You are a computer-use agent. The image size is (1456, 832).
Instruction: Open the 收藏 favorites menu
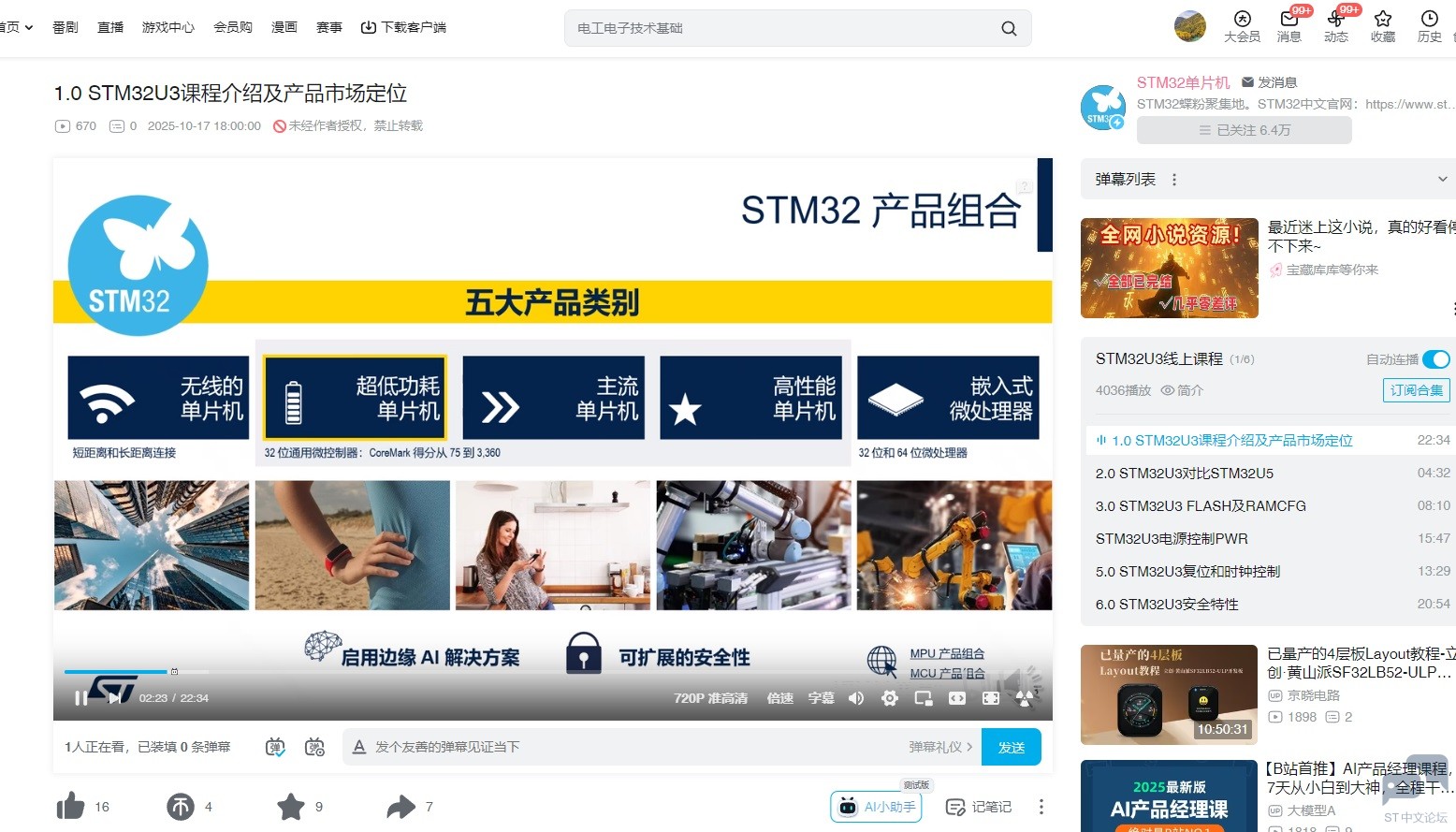click(x=1383, y=26)
